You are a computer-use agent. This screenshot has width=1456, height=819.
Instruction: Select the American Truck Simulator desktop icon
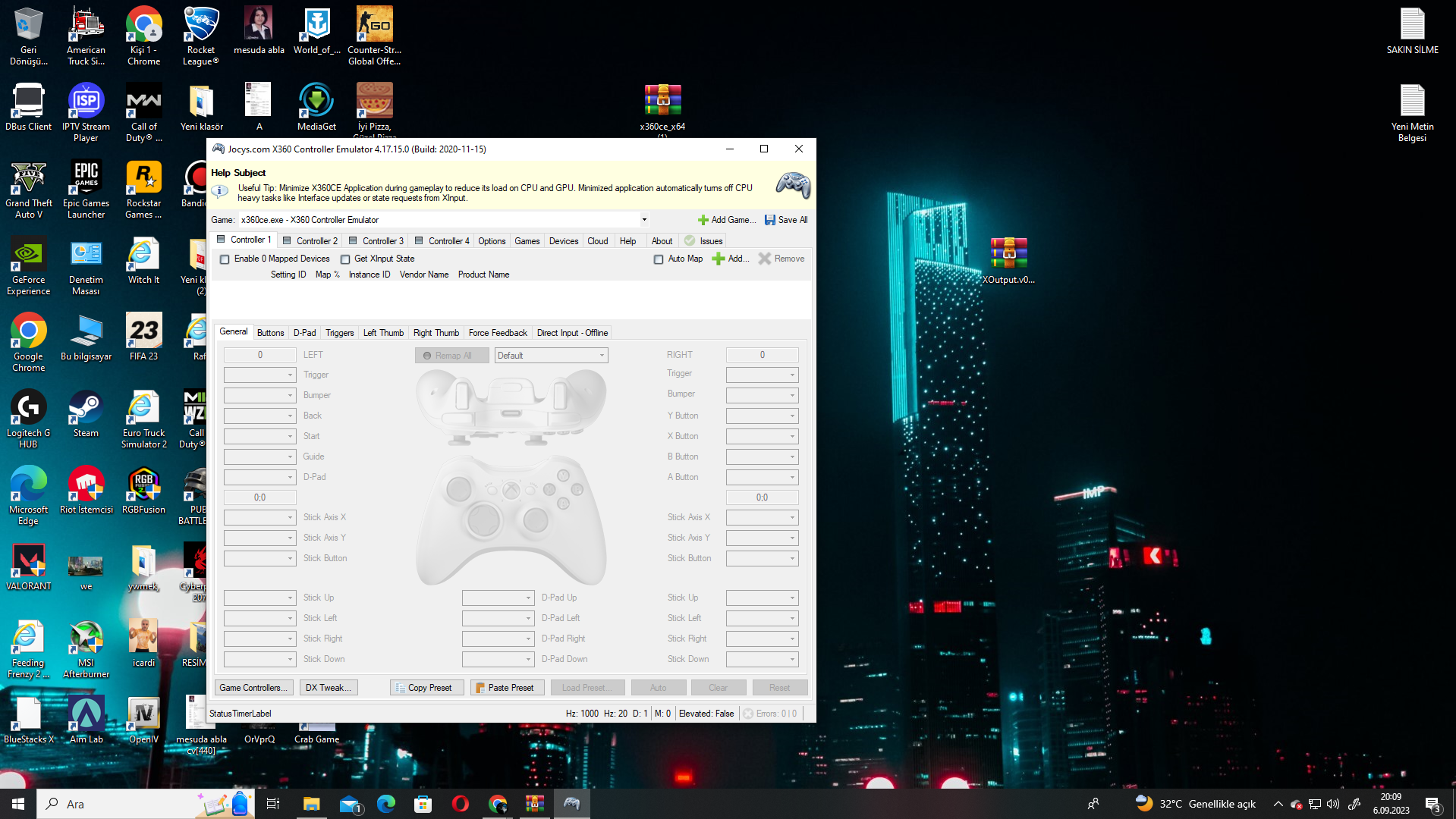(86, 36)
